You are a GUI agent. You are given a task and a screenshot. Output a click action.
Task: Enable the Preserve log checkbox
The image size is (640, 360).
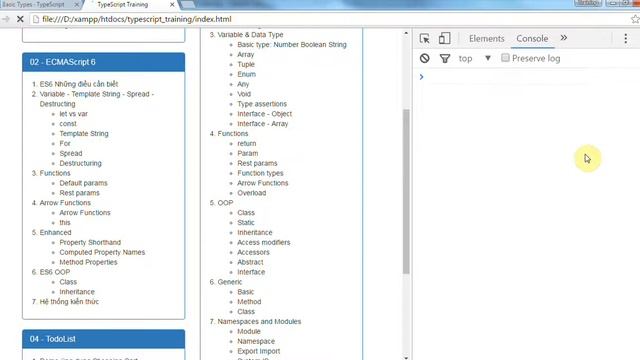tap(505, 58)
